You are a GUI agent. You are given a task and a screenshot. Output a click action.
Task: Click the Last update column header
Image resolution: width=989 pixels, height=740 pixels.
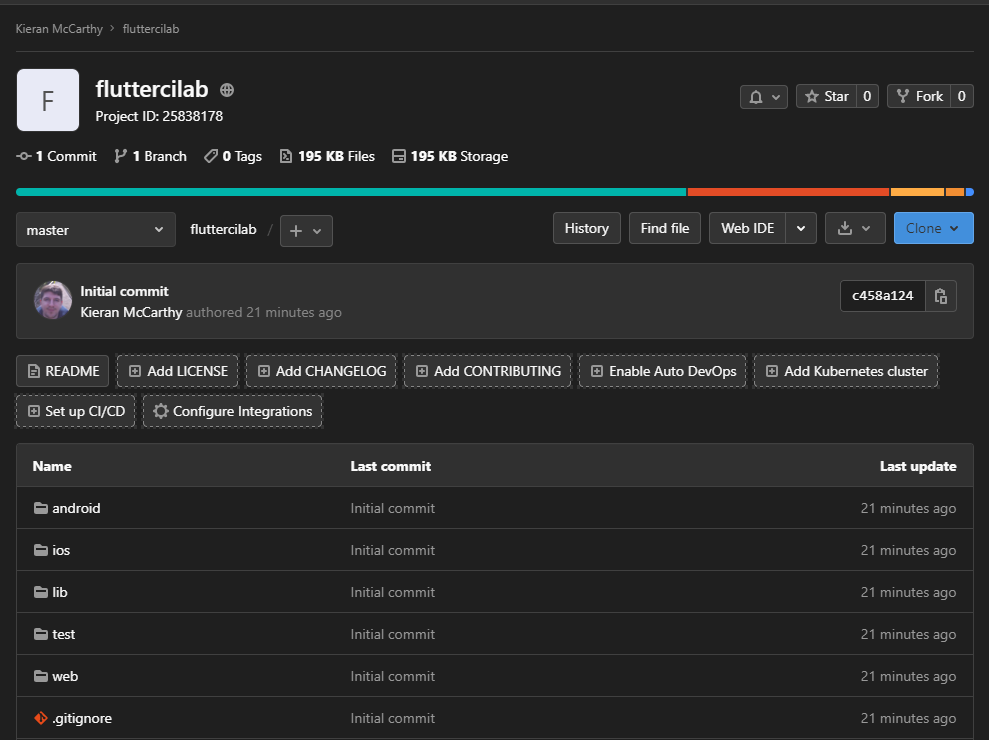click(918, 466)
